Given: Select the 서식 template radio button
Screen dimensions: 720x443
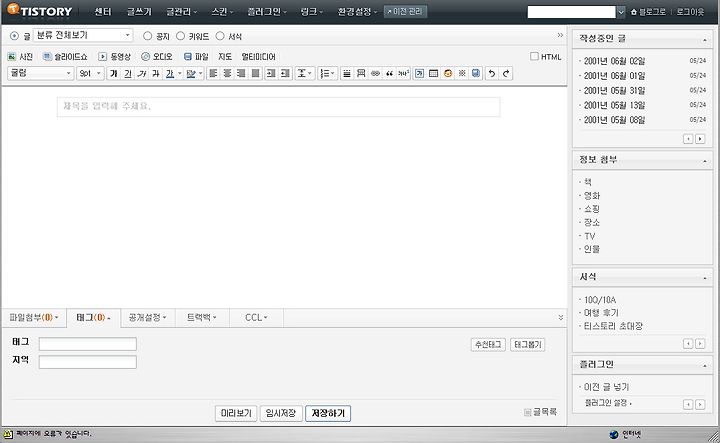Looking at the screenshot, I should [x=220, y=36].
